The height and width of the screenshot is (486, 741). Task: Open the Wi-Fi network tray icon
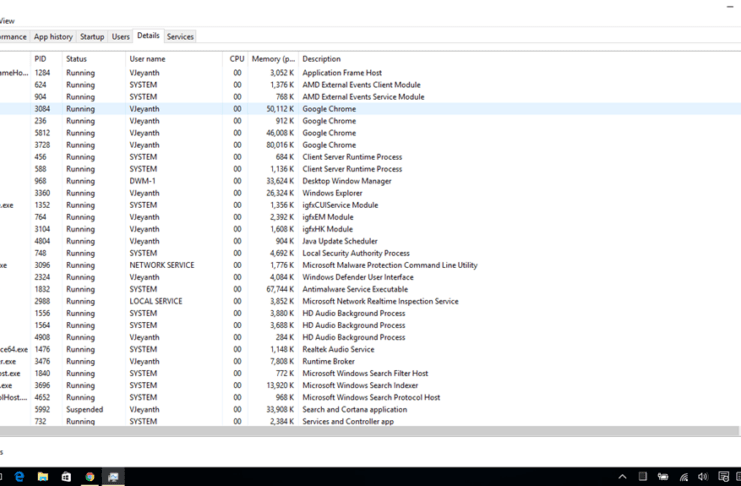[683, 477]
